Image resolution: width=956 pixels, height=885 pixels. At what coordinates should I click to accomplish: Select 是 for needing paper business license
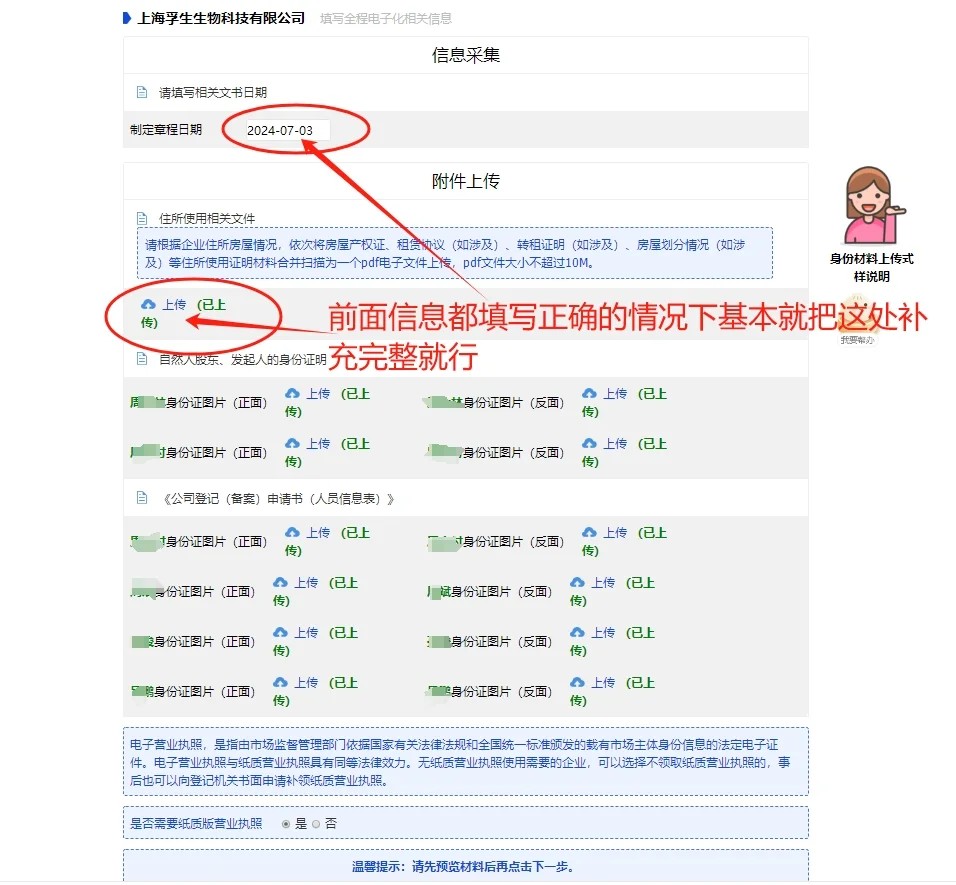[286, 822]
